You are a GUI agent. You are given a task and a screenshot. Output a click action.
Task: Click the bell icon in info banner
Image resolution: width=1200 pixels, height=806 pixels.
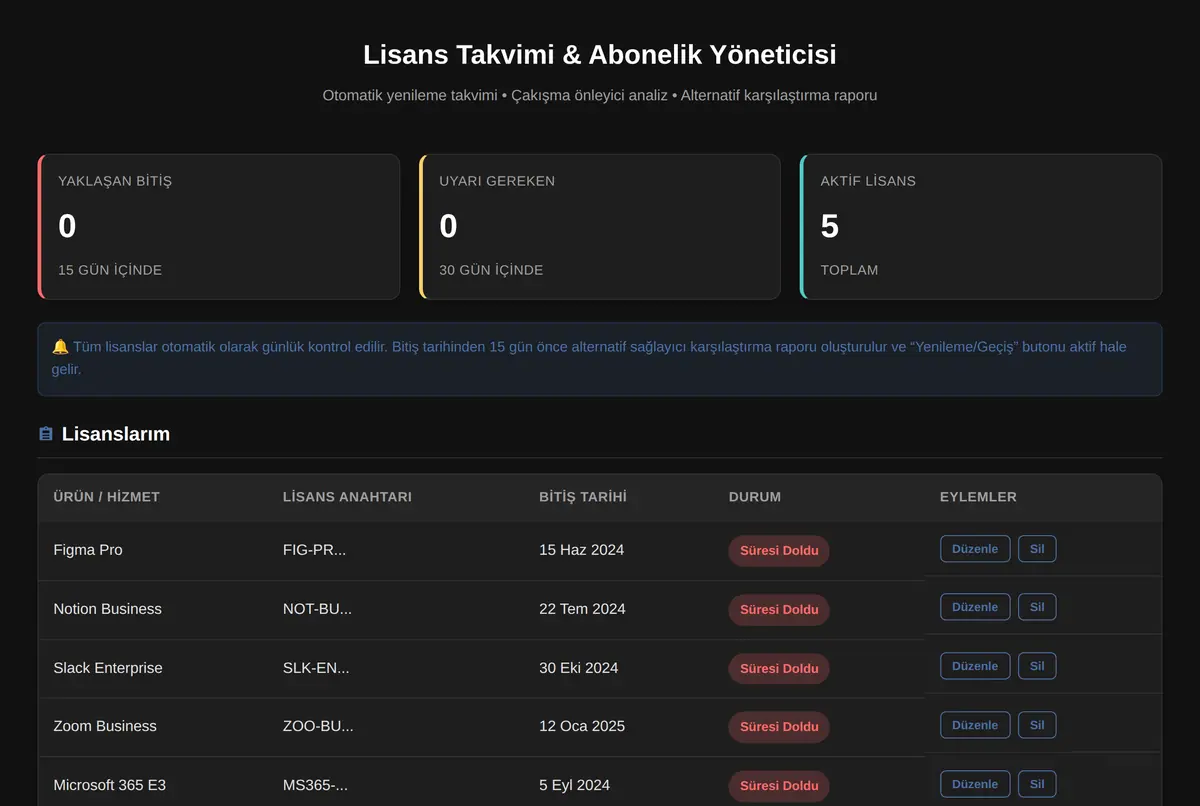(x=60, y=347)
